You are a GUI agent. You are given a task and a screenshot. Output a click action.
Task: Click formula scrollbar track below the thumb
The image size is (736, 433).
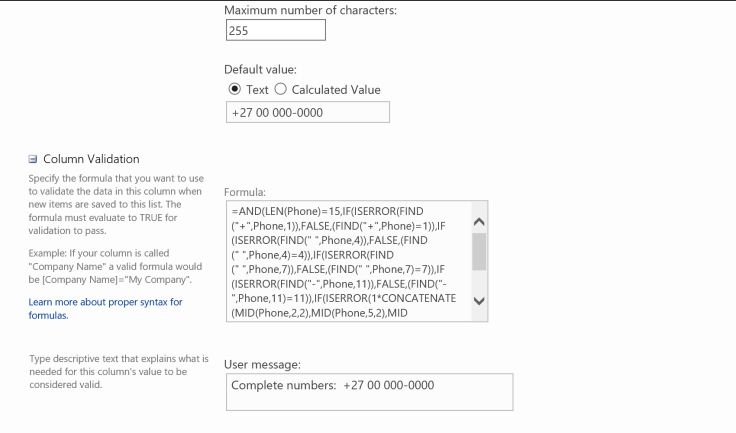478,282
